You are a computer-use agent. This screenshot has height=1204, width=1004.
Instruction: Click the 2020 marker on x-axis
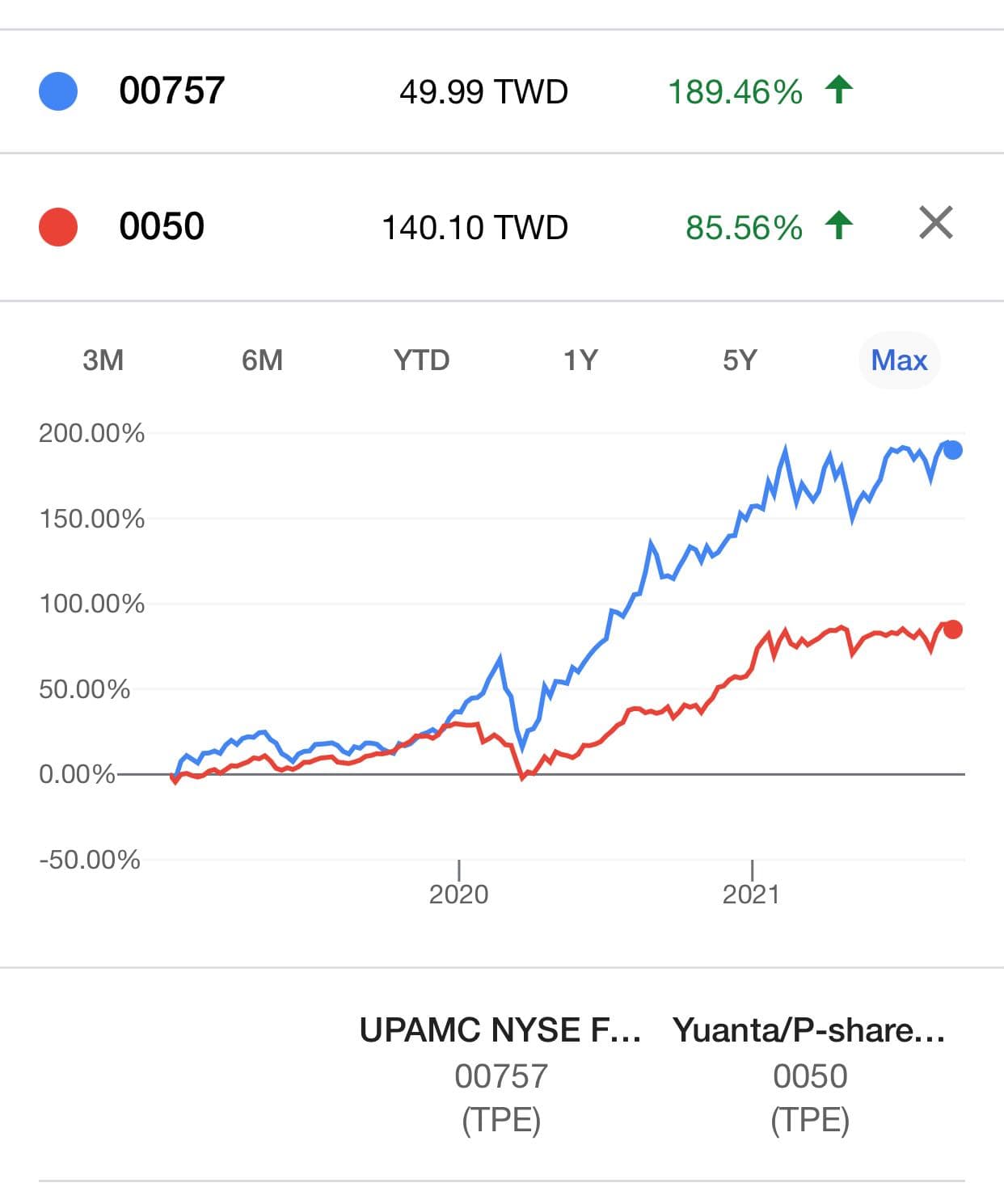458,894
